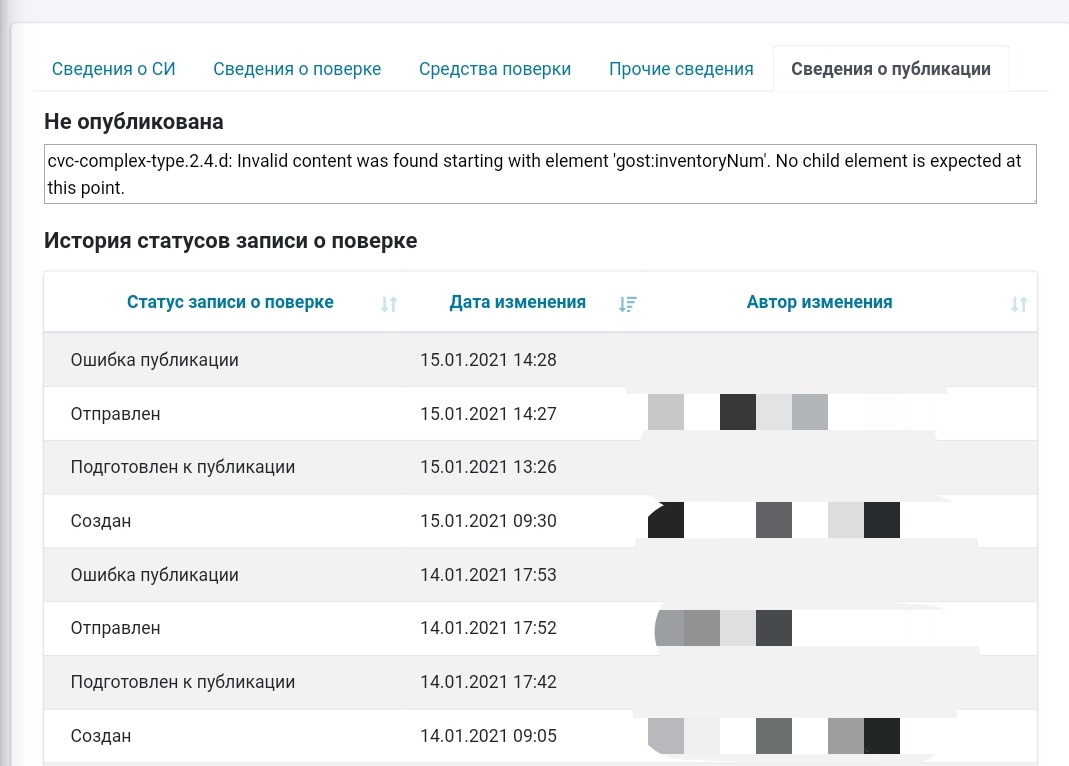The height and width of the screenshot is (766, 1069).
Task: Click sort icon for Статус записи о поверке
Action: click(389, 304)
